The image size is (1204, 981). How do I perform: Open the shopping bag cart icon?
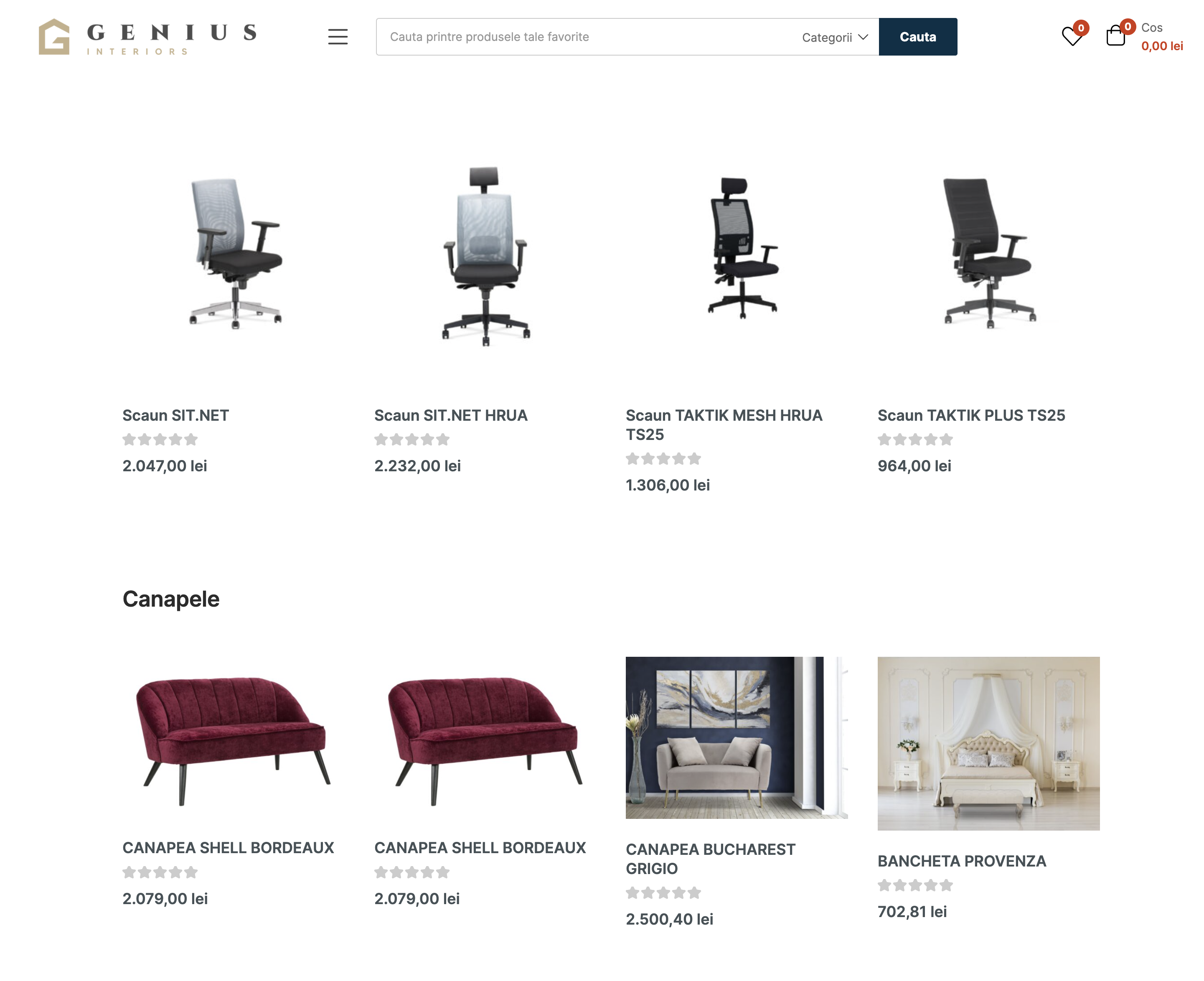coord(1115,36)
